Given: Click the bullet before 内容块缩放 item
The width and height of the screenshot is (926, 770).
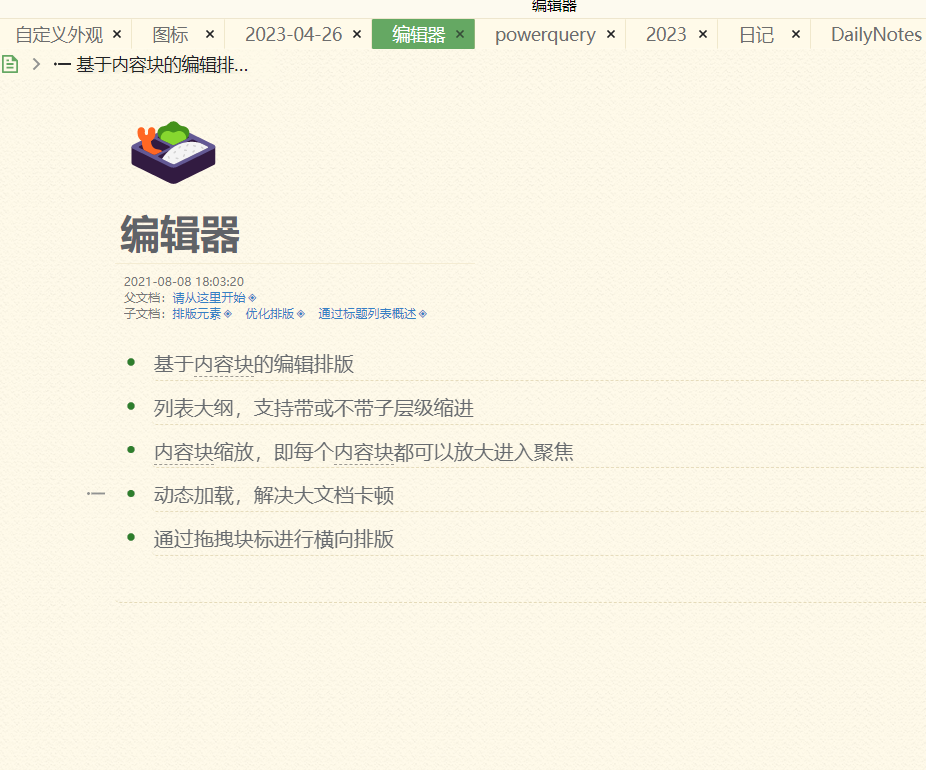Looking at the screenshot, I should click(131, 450).
